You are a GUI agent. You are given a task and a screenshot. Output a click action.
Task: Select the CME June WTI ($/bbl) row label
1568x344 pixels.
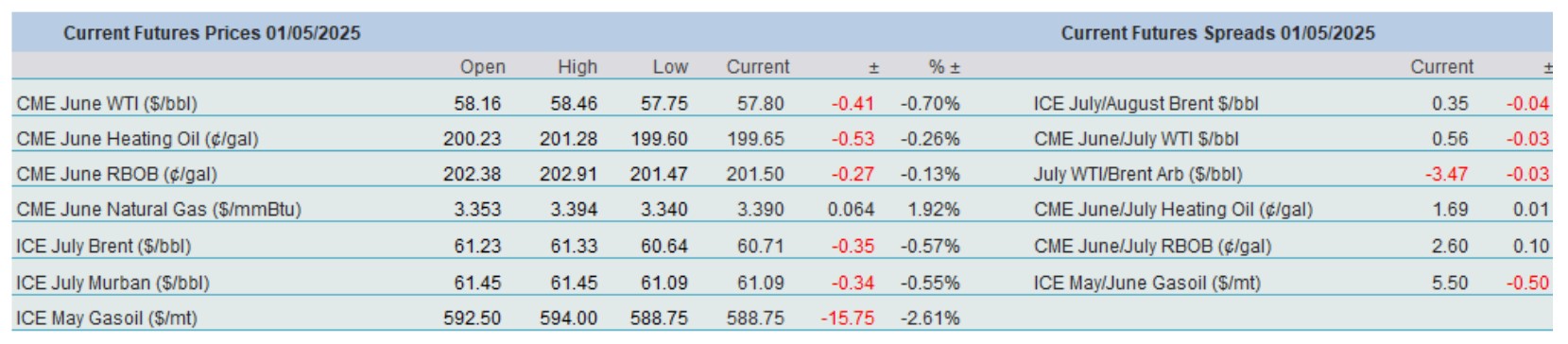click(107, 104)
